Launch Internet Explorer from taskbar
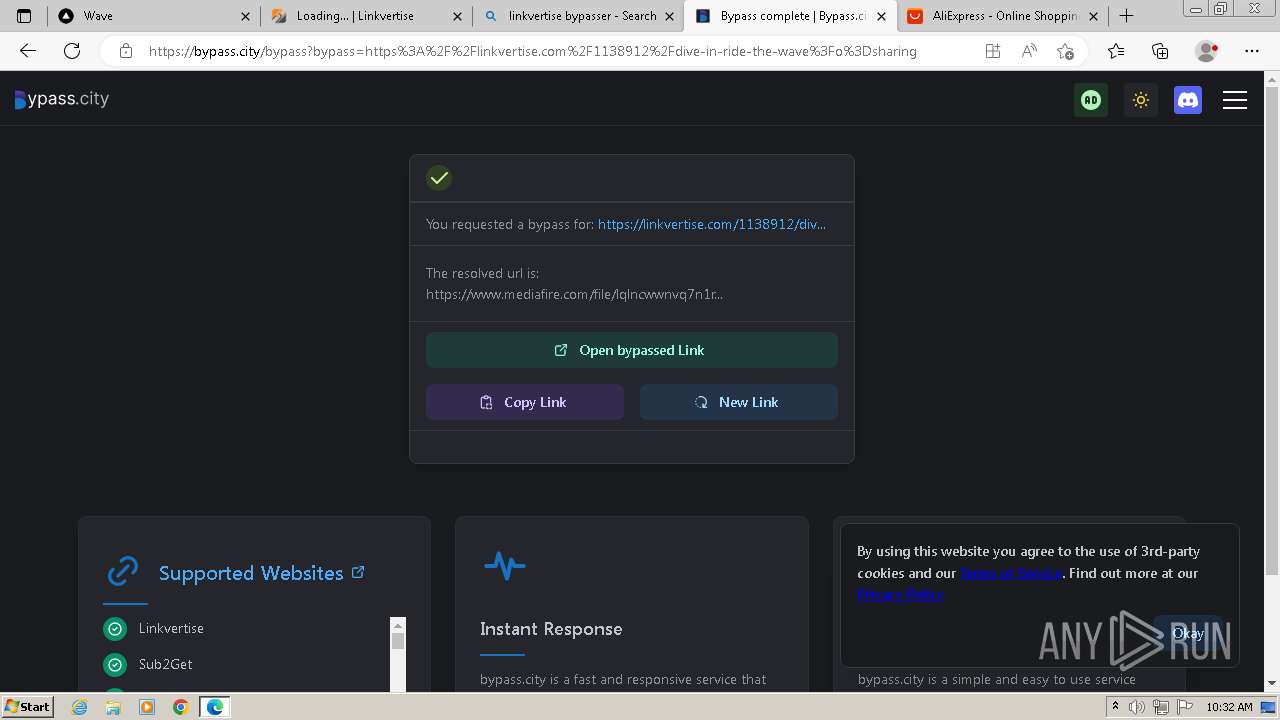 coord(79,707)
